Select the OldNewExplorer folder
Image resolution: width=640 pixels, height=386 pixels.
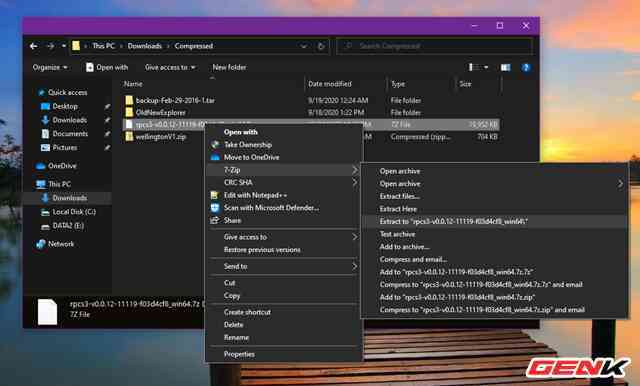point(160,113)
